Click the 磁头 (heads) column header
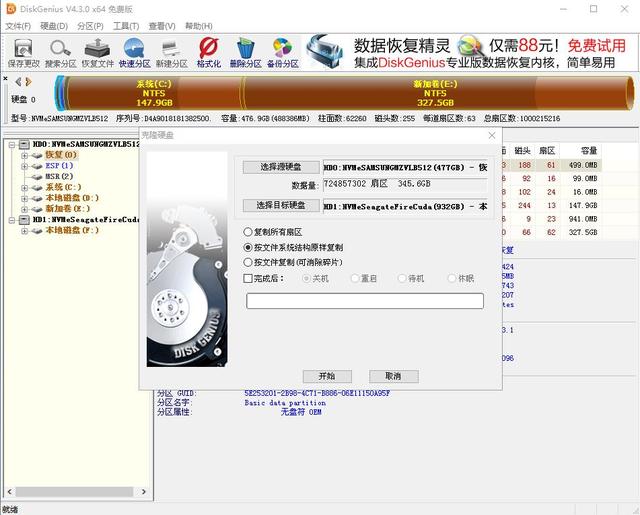 point(522,151)
